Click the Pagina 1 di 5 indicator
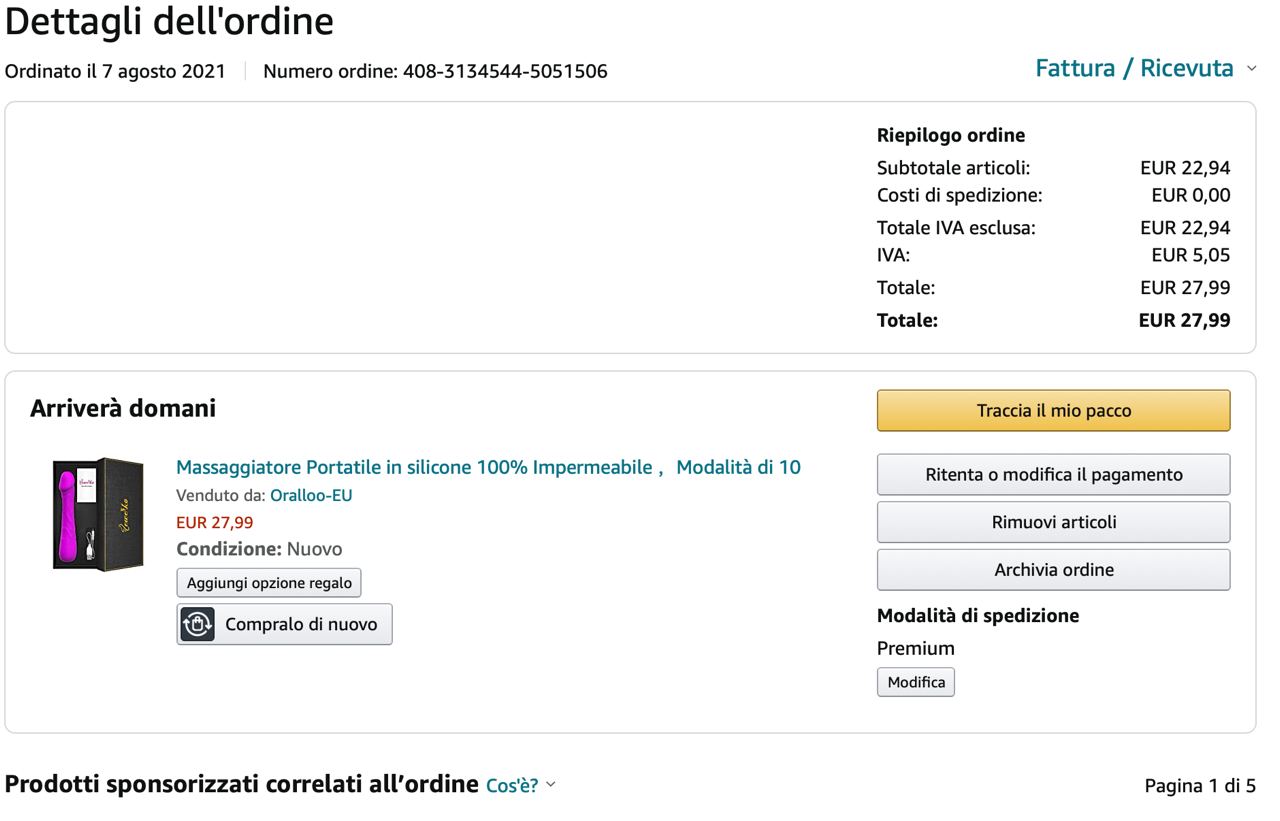 (1199, 785)
